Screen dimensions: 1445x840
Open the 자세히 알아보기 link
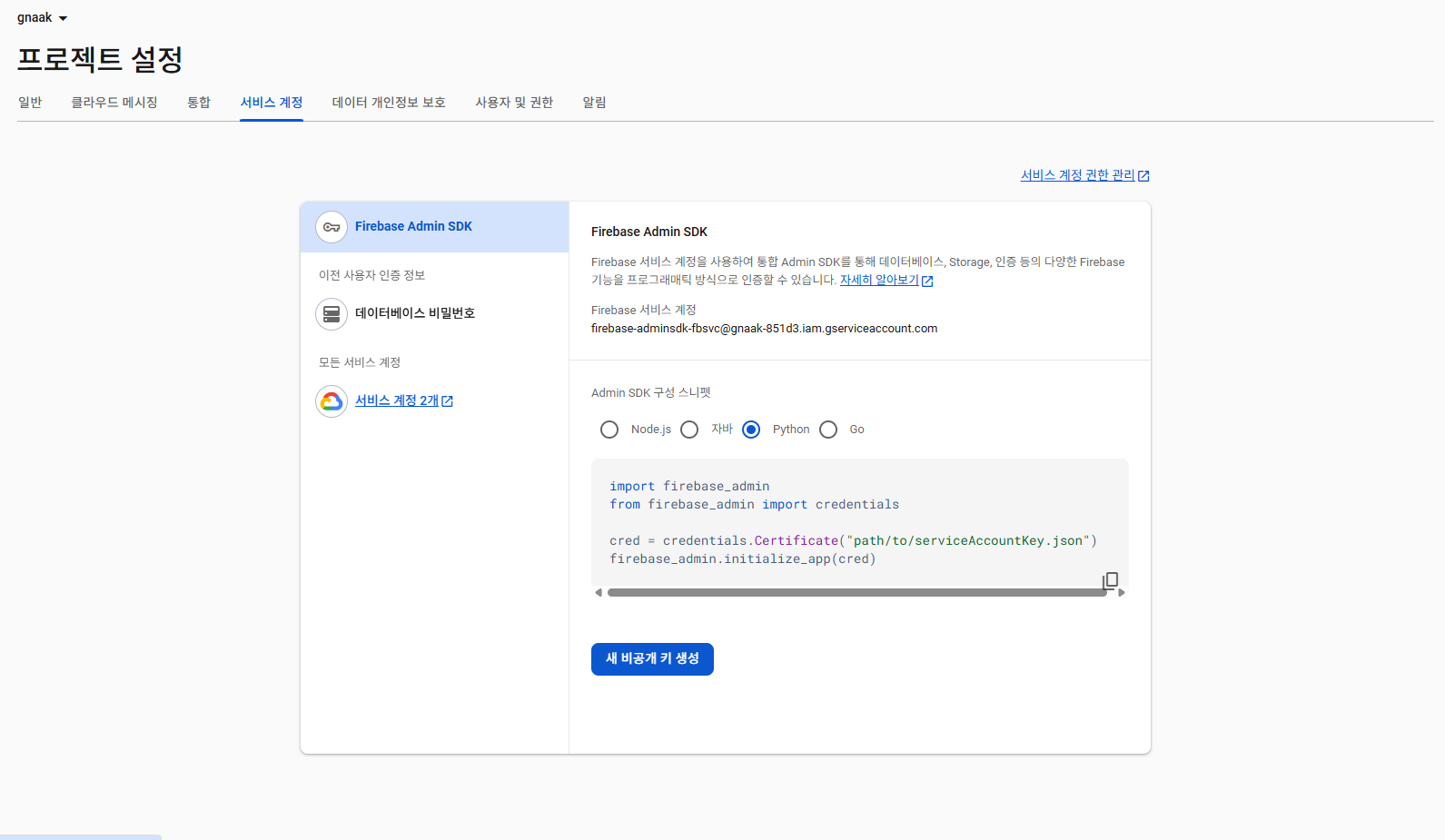click(x=879, y=280)
